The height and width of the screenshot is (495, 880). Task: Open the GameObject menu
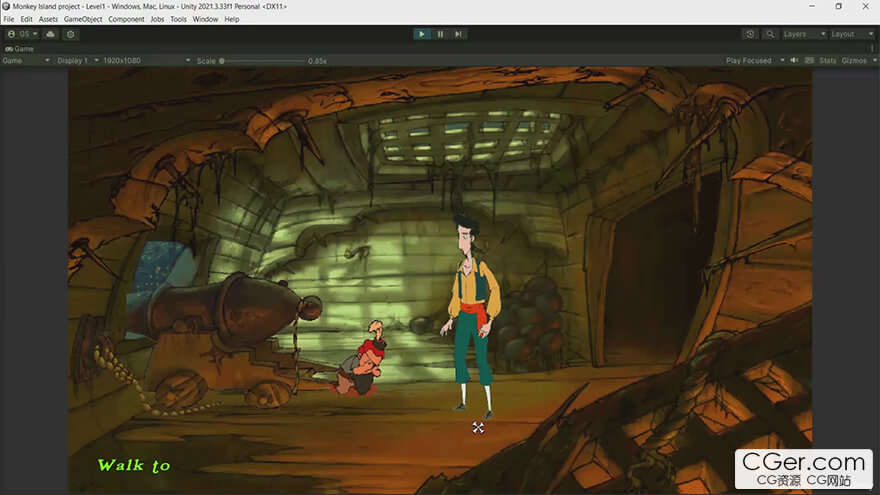coord(83,19)
